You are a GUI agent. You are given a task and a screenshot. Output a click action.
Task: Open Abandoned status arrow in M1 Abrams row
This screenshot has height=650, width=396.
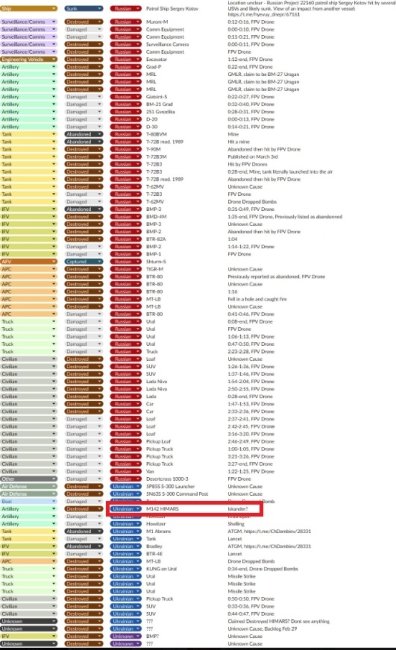coord(100,531)
